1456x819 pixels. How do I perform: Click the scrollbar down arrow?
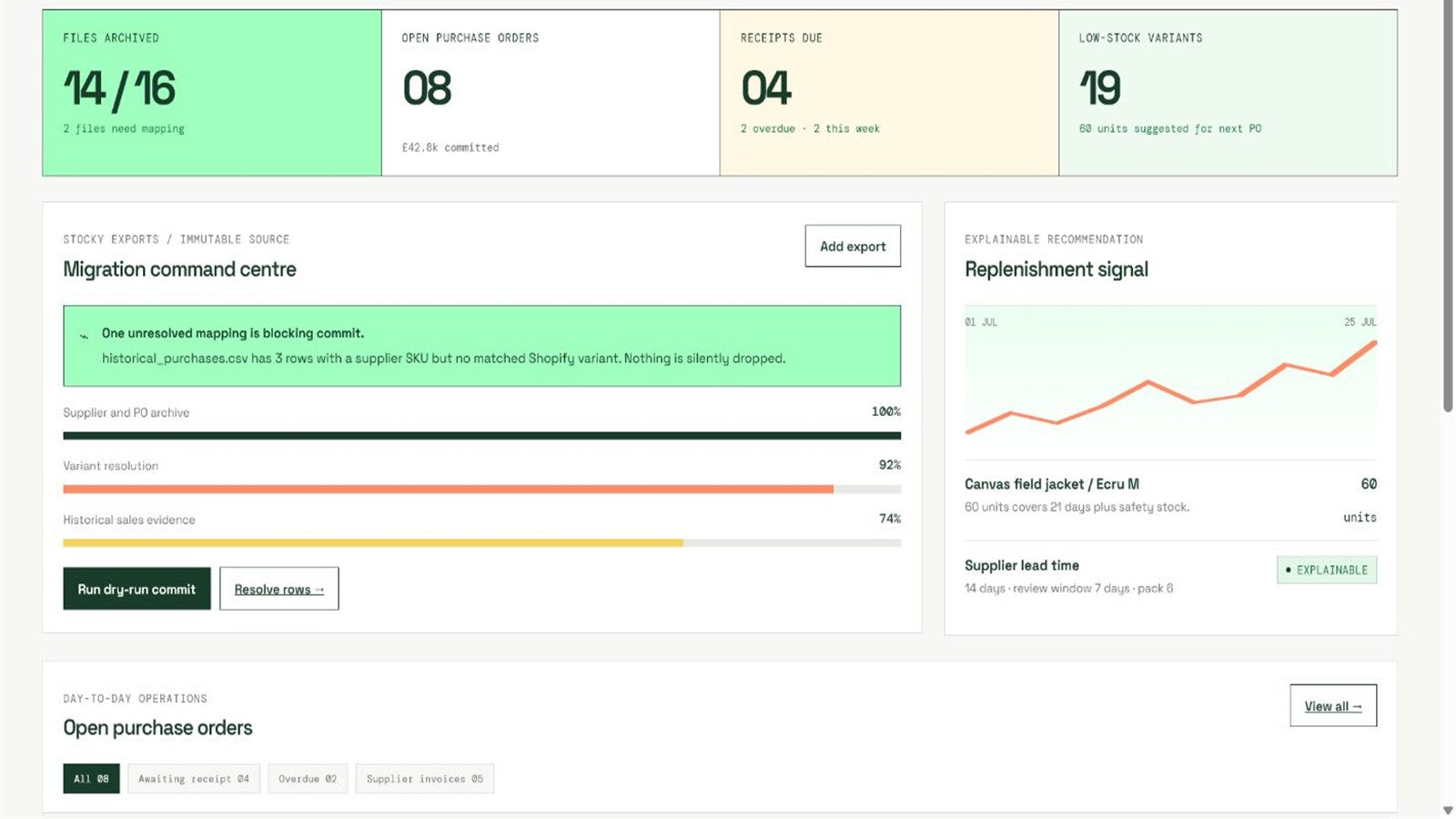pyautogui.click(x=1448, y=810)
